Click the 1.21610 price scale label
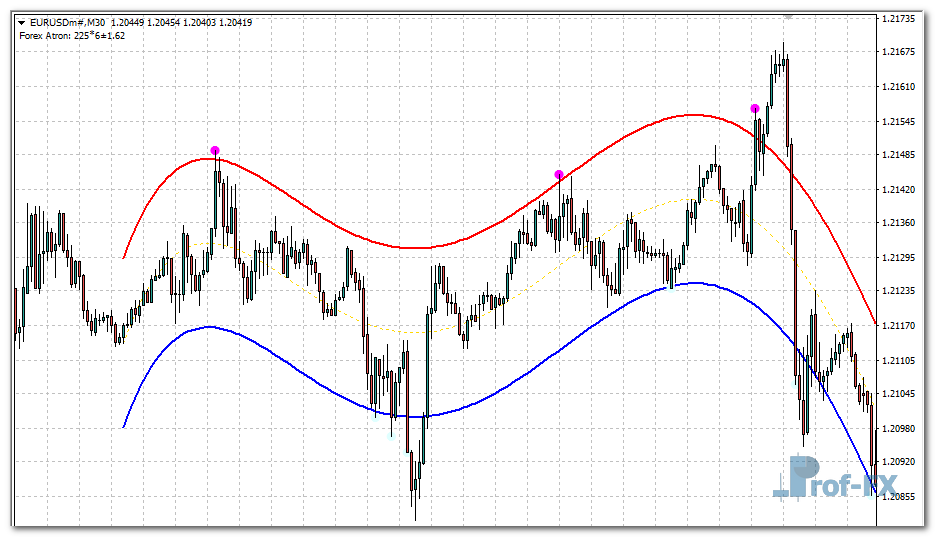The height and width of the screenshot is (537, 935). (x=901, y=87)
